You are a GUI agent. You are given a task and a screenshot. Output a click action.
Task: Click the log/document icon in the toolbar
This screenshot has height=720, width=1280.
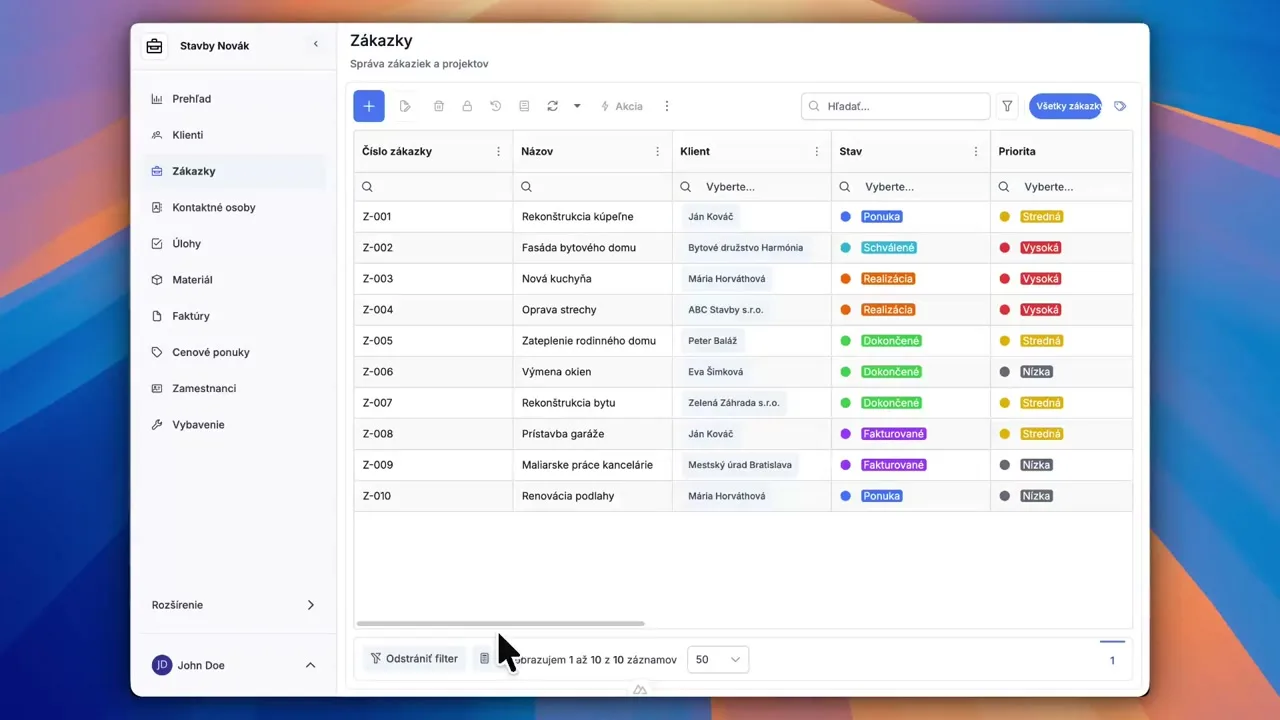point(523,105)
